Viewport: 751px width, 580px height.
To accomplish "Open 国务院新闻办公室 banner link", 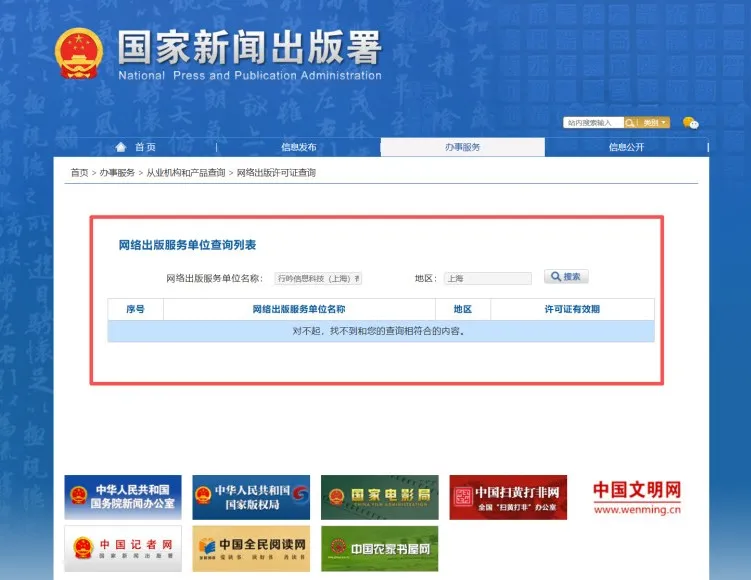I will (123, 497).
